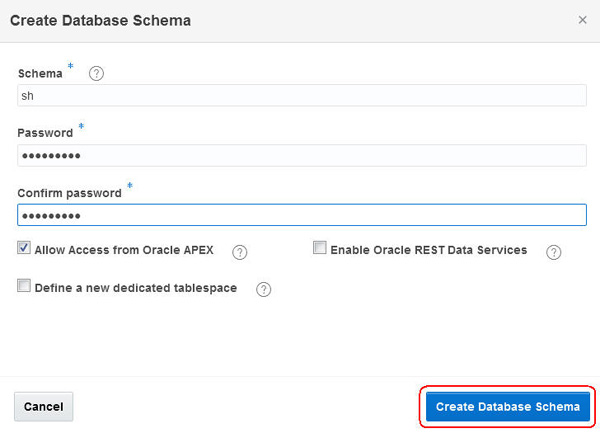Close the Create Database Schema dialog
This screenshot has width=600, height=433.
point(583,19)
